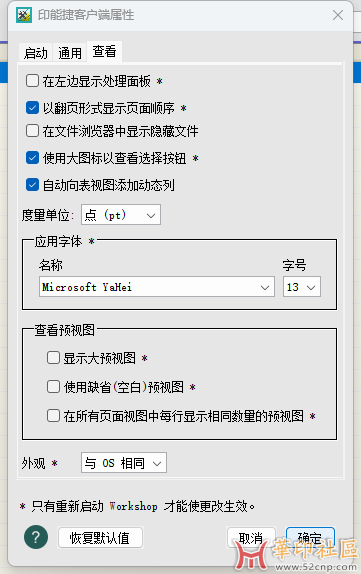Click the green help question mark icon
Screen dimensions: 361x574
coord(36,537)
